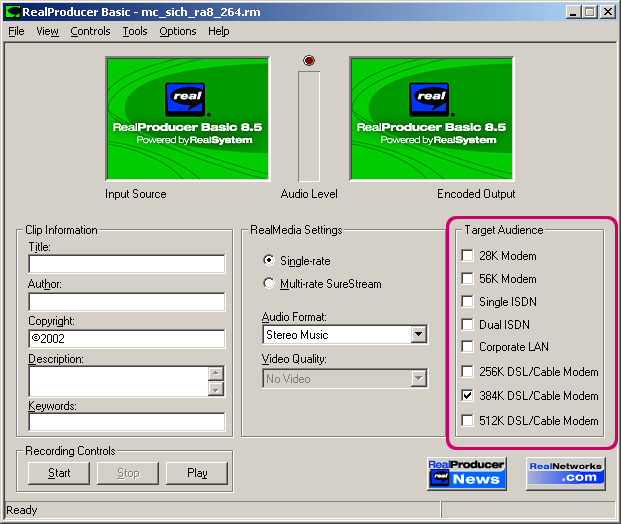
Task: Open the File menu
Action: click(x=16, y=31)
